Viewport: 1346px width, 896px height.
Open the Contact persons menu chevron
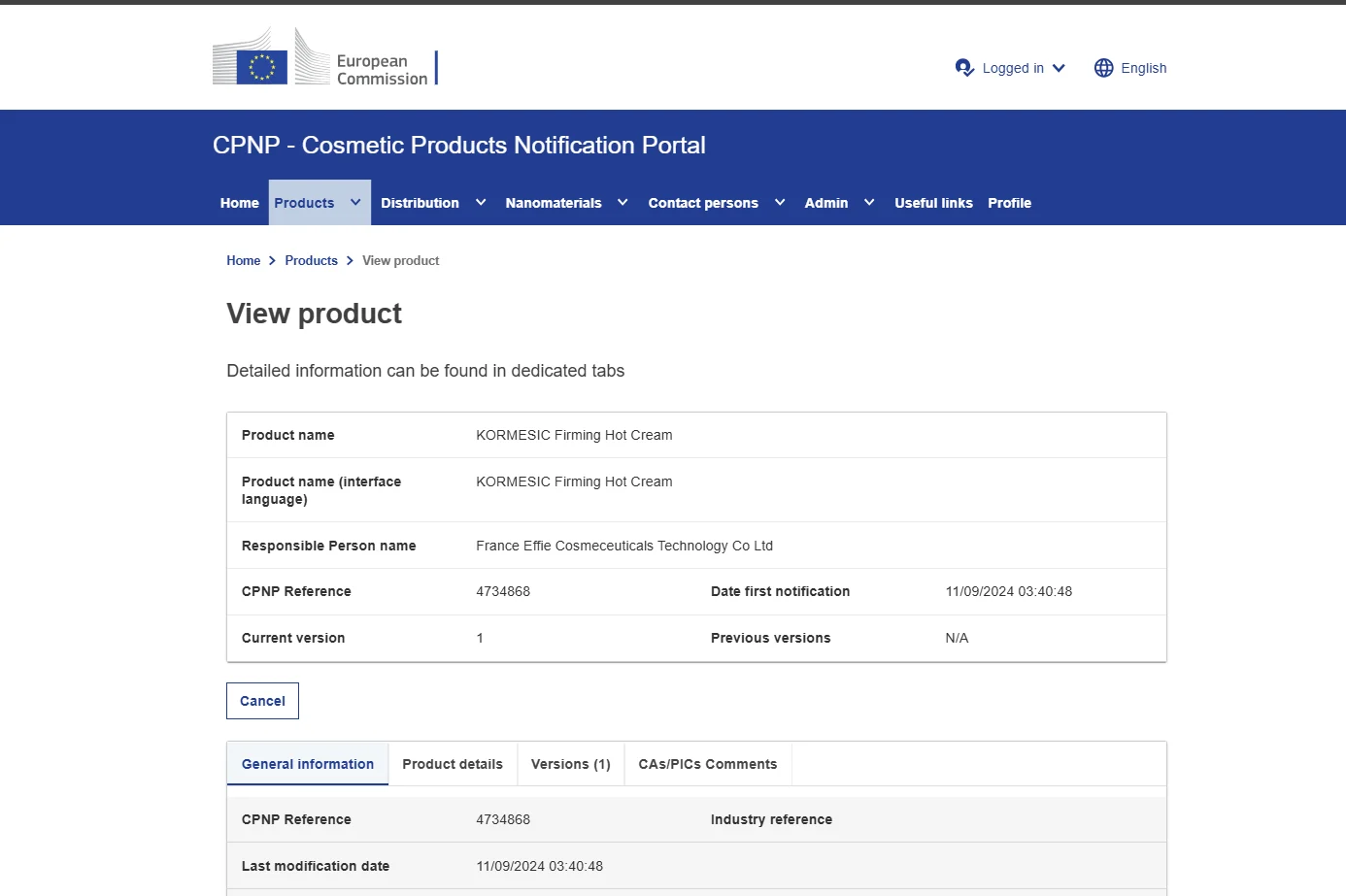point(780,203)
